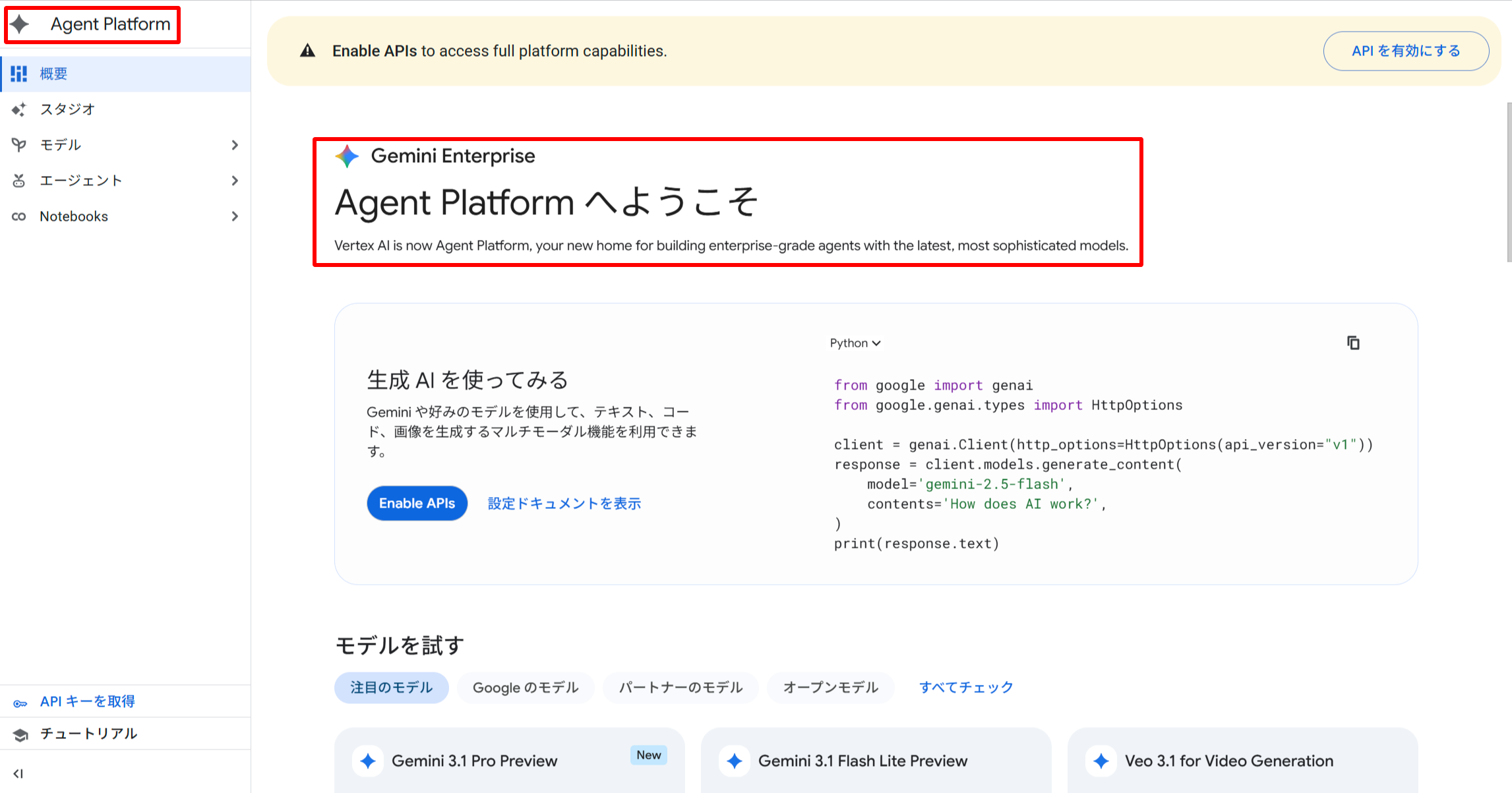Screen dimensions: 1512x793
Task: Select the パートナーのモデル filter chip
Action: (x=680, y=688)
